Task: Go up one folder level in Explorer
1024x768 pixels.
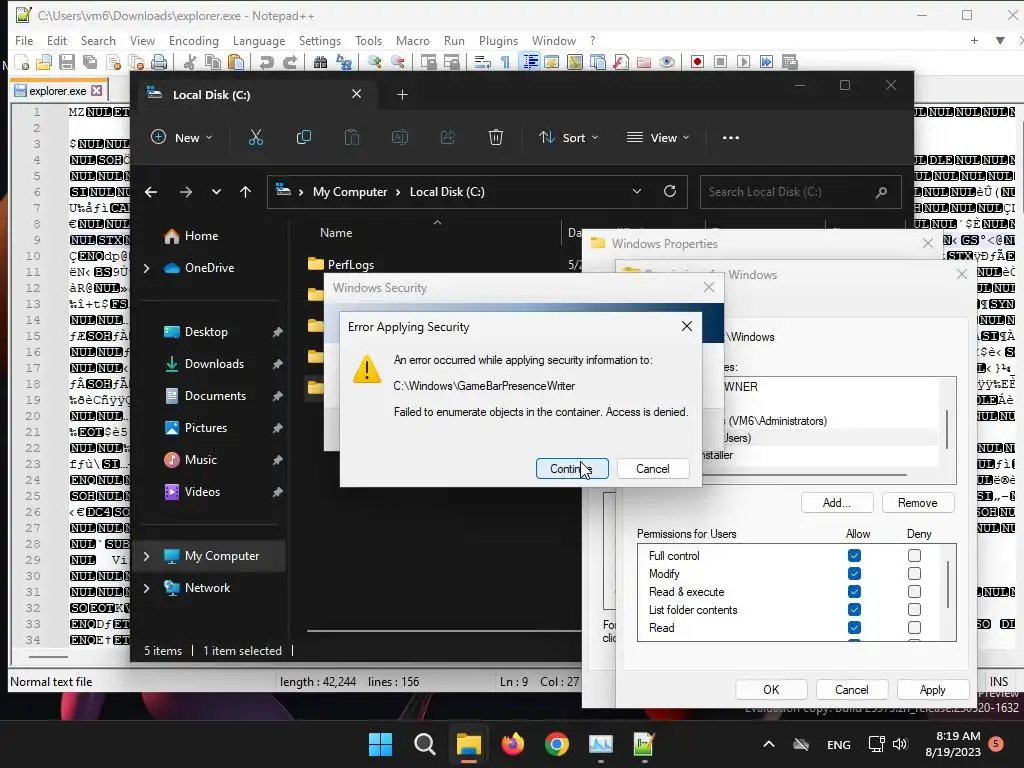Action: 246,192
